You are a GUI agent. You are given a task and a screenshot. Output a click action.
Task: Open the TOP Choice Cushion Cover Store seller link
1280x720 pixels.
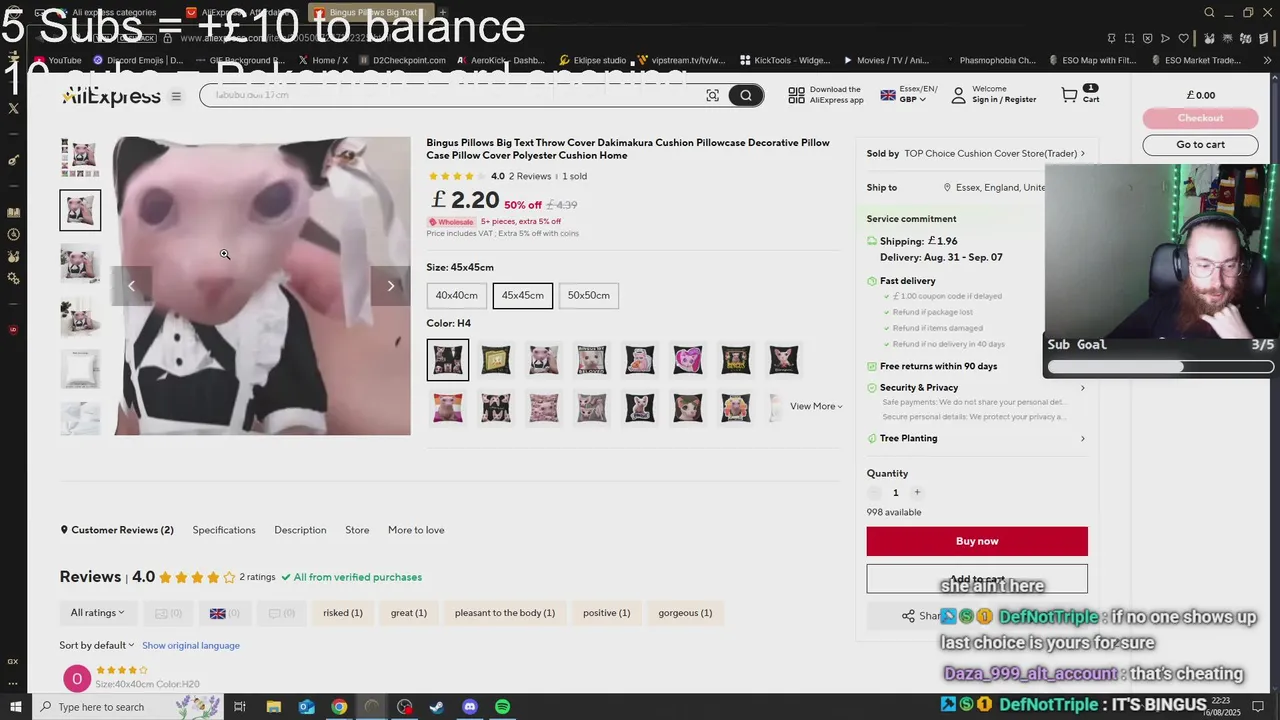pos(995,153)
